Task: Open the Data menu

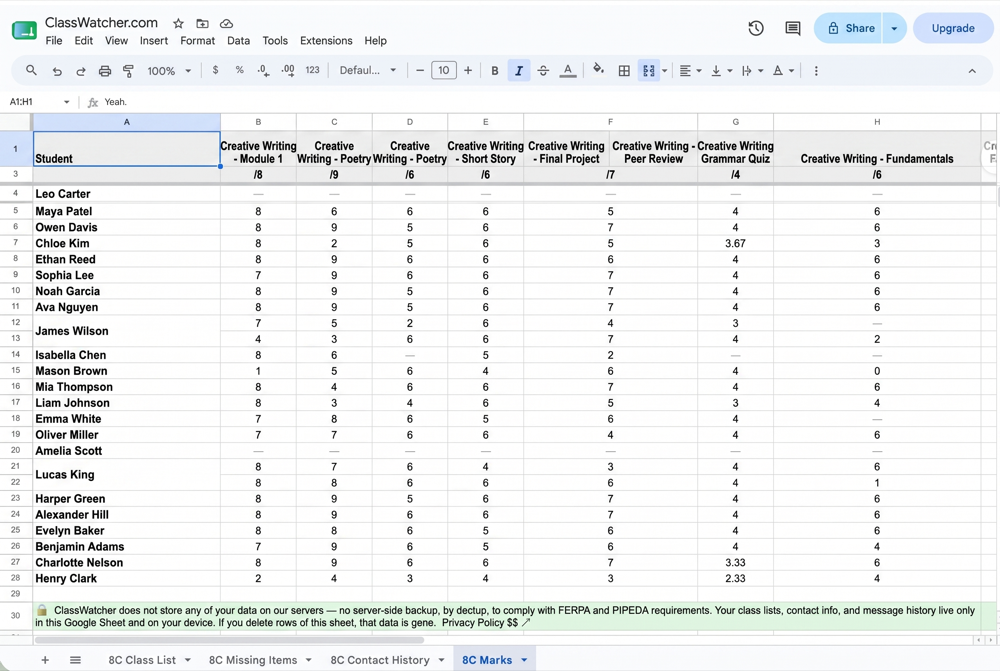Action: (x=239, y=40)
